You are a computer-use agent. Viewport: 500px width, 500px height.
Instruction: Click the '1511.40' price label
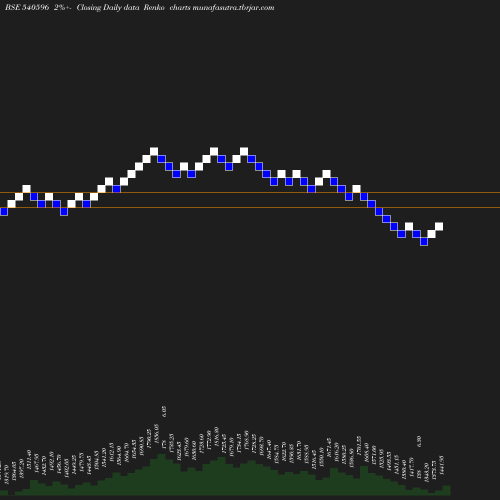29,459
